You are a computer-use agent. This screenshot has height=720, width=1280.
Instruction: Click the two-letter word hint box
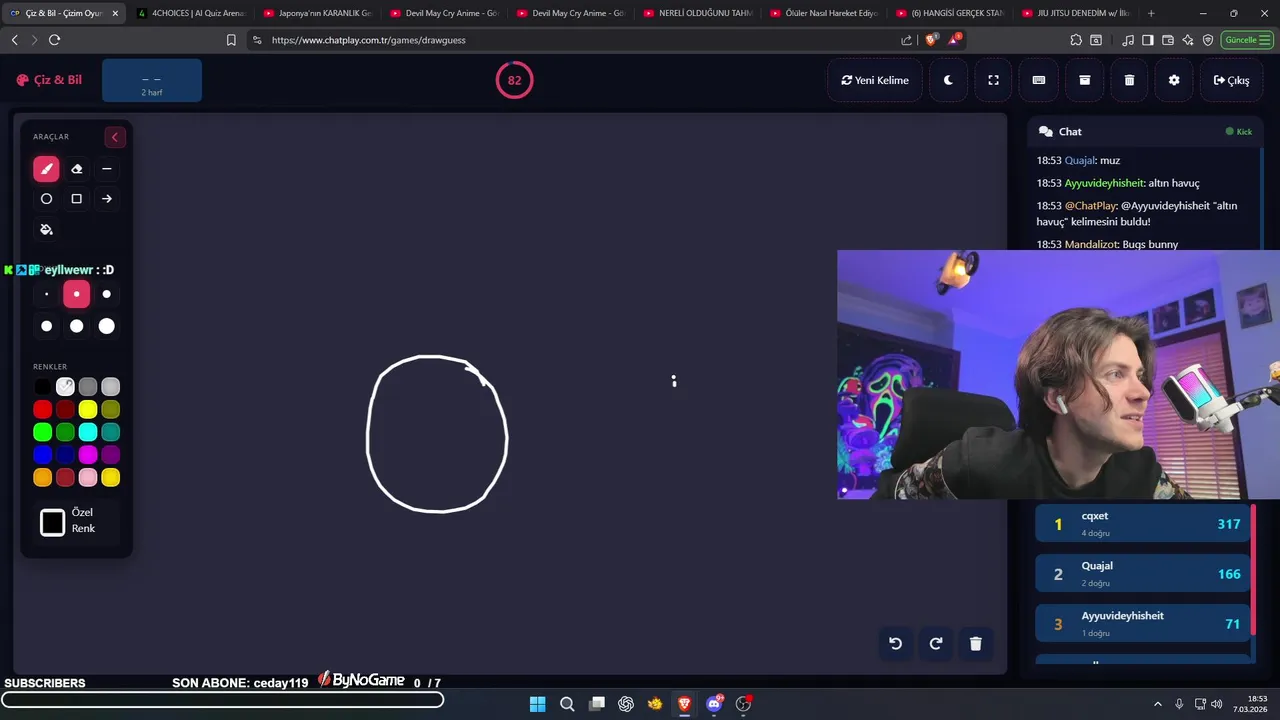[x=152, y=80]
